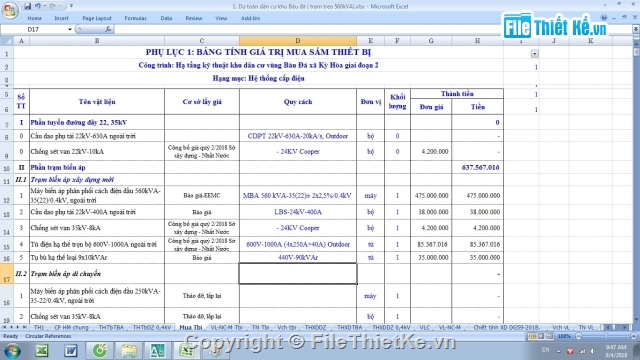Image resolution: width=640 pixels, height=360 pixels.
Task: Open Excel from the taskbar first icon
Action: coord(42,351)
